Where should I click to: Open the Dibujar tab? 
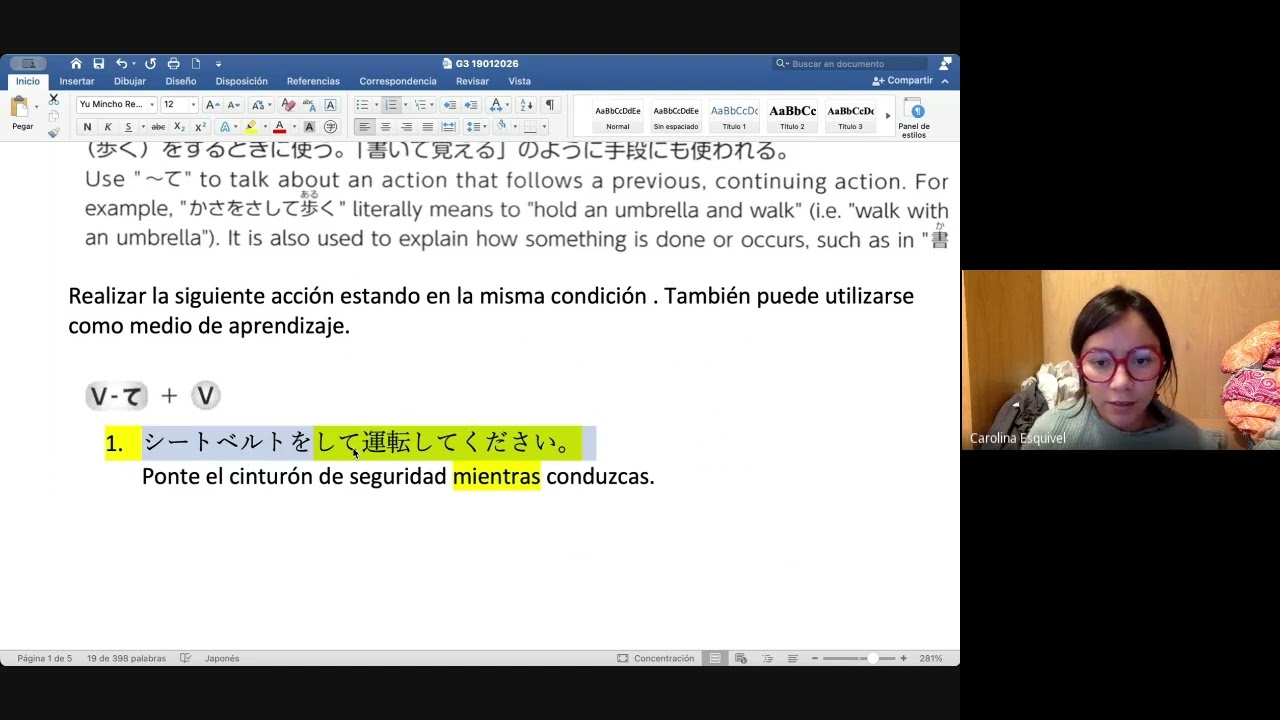[x=130, y=81]
